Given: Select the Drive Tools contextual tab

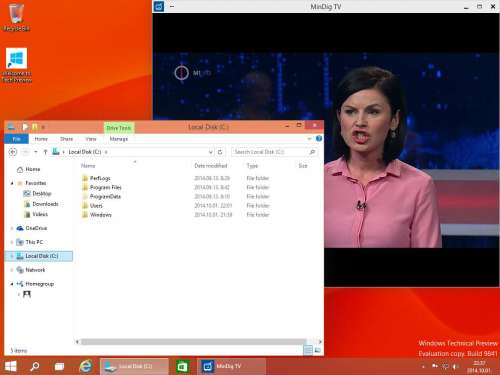Looking at the screenshot, I should [119, 128].
